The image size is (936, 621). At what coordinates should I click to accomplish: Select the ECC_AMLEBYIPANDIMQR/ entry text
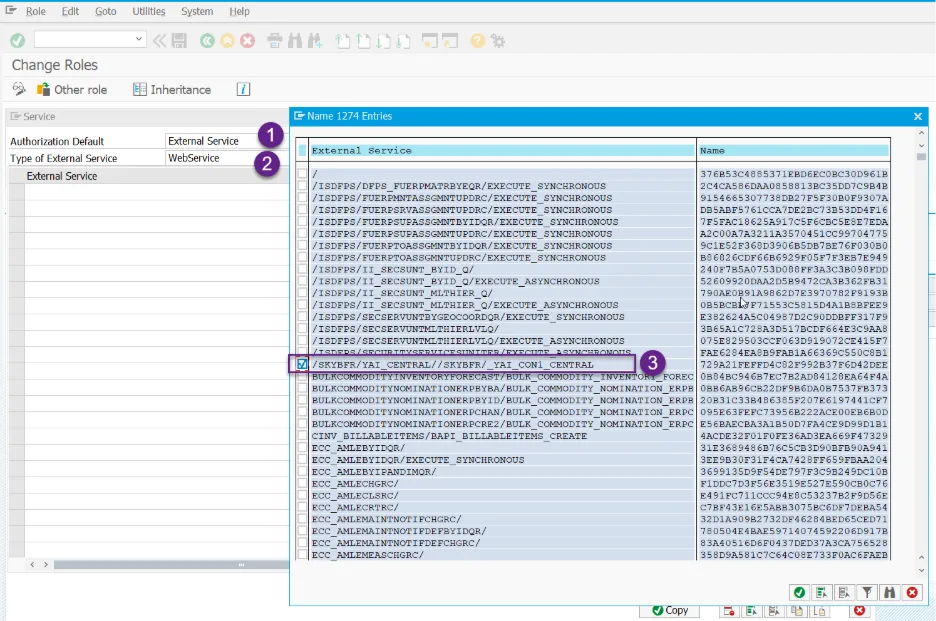tap(374, 472)
